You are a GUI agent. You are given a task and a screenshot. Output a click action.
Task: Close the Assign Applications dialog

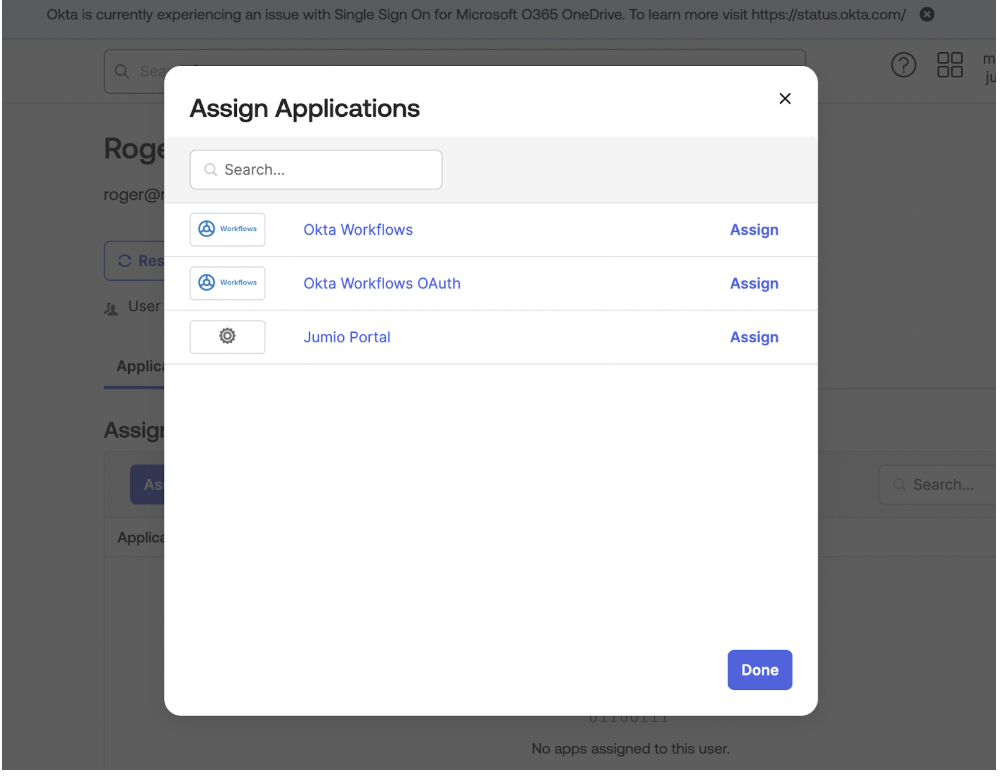pyautogui.click(x=785, y=98)
